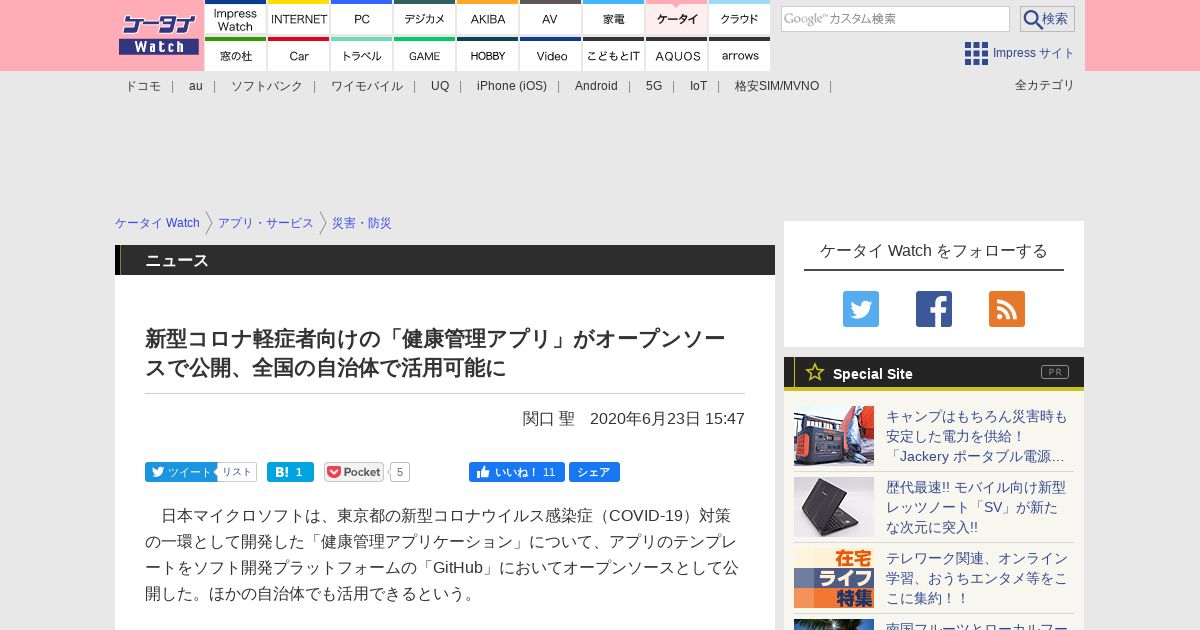The image size is (1200, 630).
Task: Click the アプリ・サービス breadcrumb link
Action: [x=266, y=223]
